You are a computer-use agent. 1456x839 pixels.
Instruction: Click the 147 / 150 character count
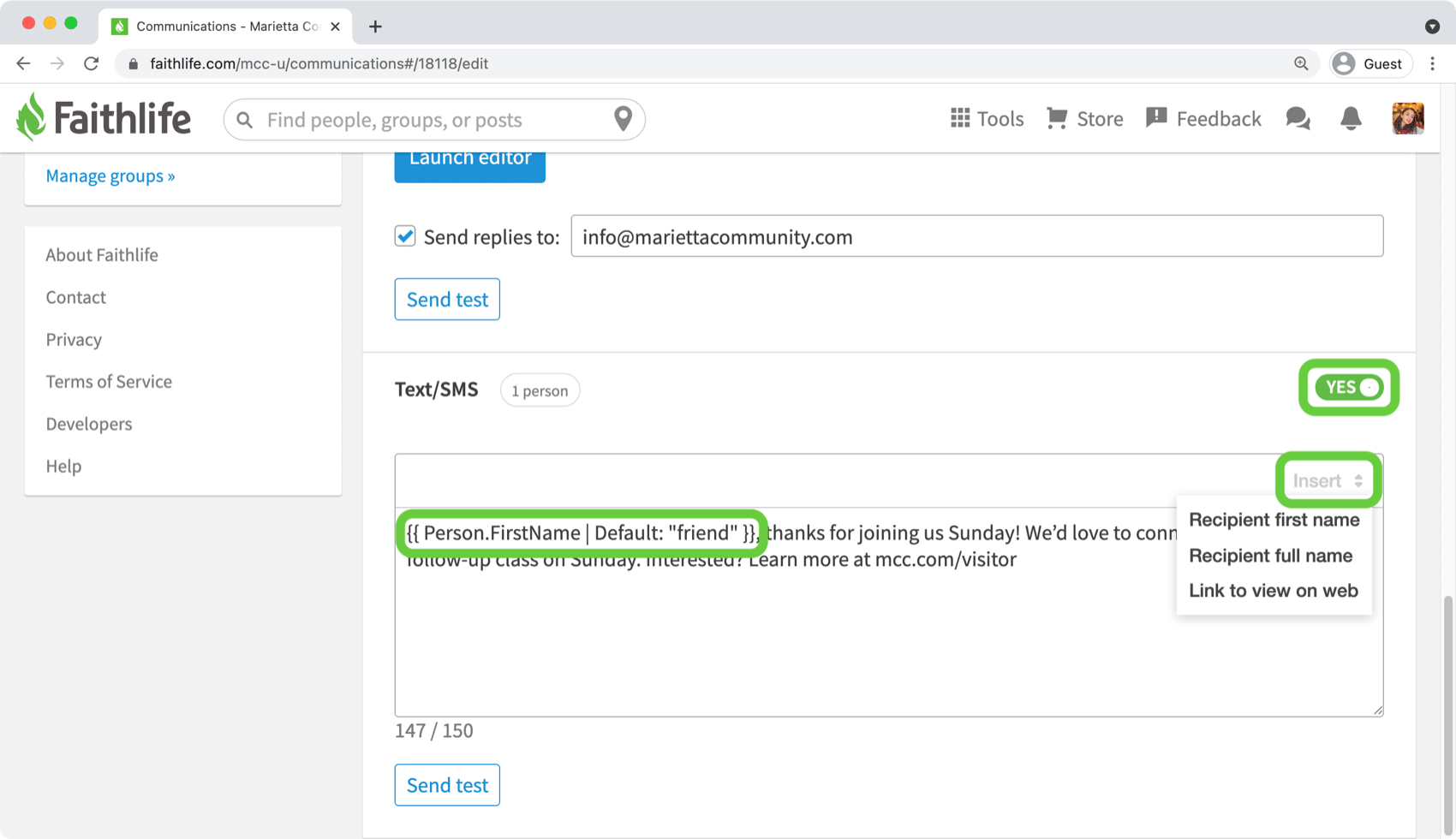(433, 730)
